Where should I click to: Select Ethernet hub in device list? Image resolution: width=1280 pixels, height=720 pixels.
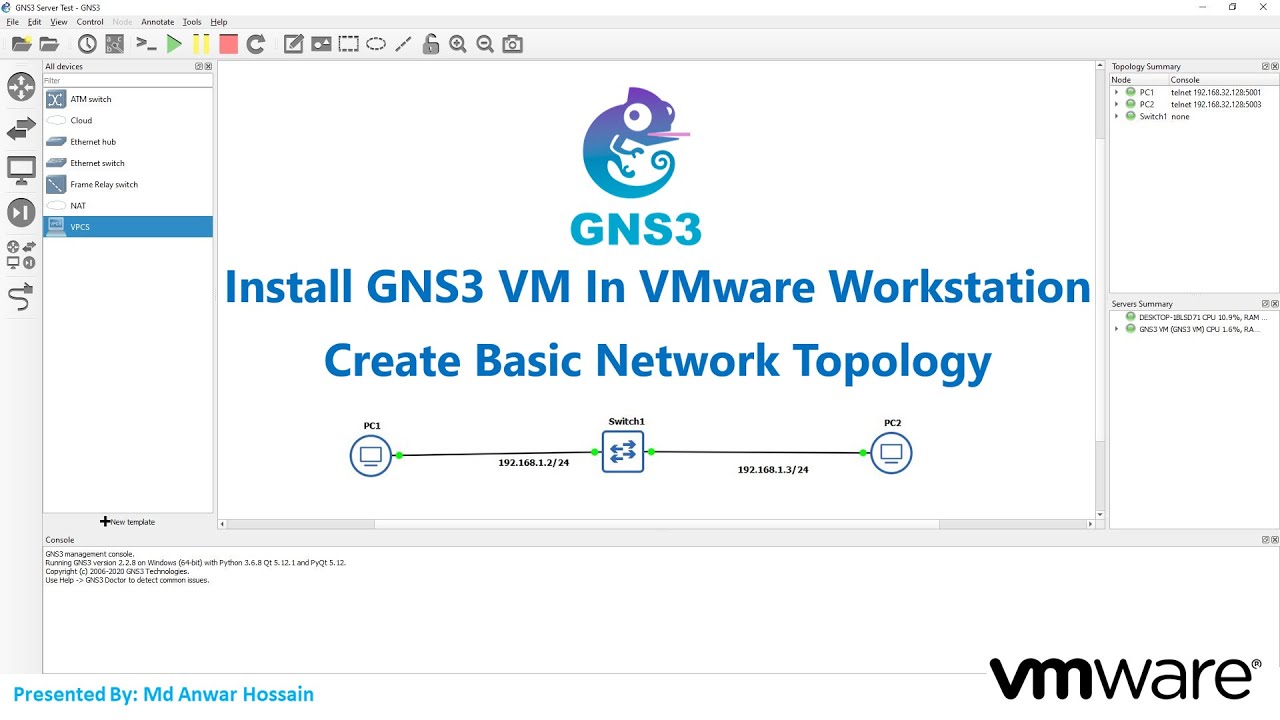click(128, 142)
